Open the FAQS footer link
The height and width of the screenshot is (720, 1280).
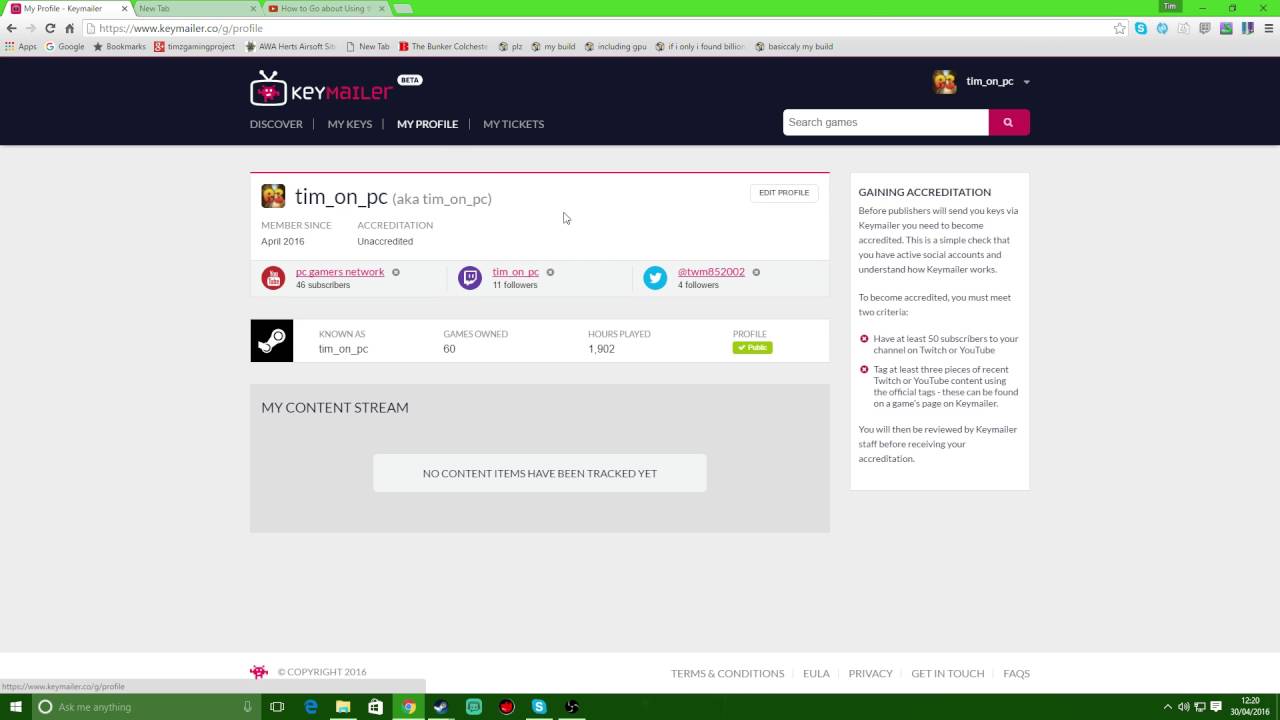tap(1016, 673)
